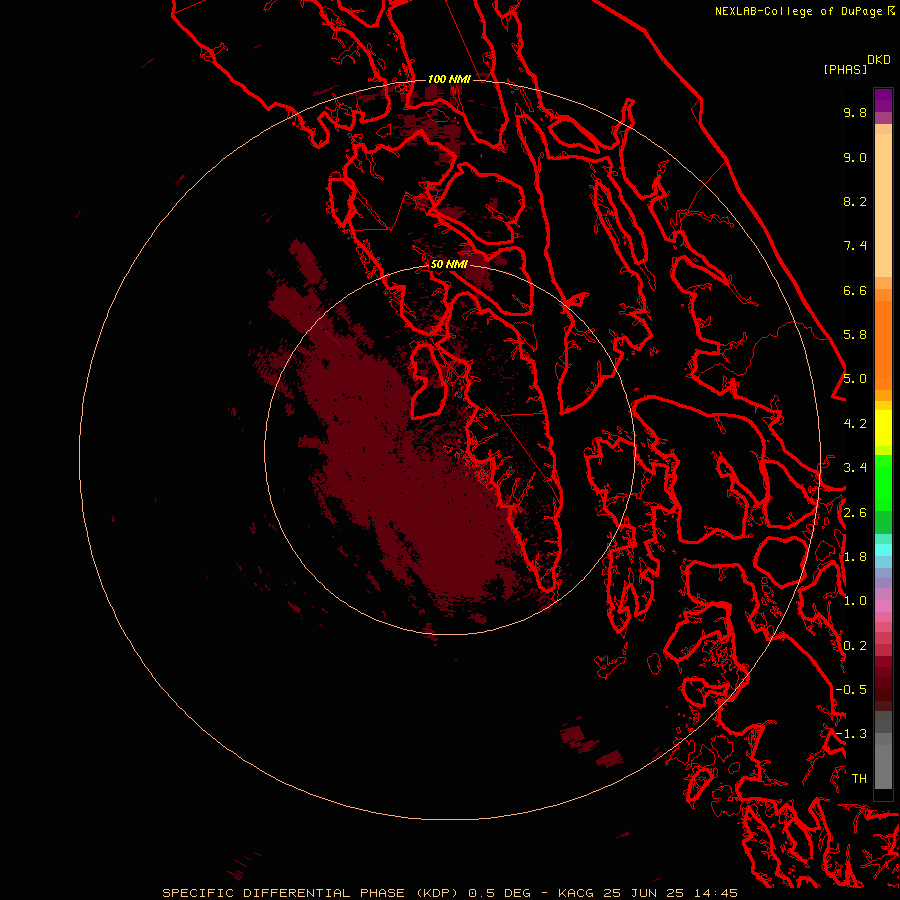Viewport: 900px width, 900px height.
Task: Pick the dark orange segment of the color bar
Action: coord(883,345)
